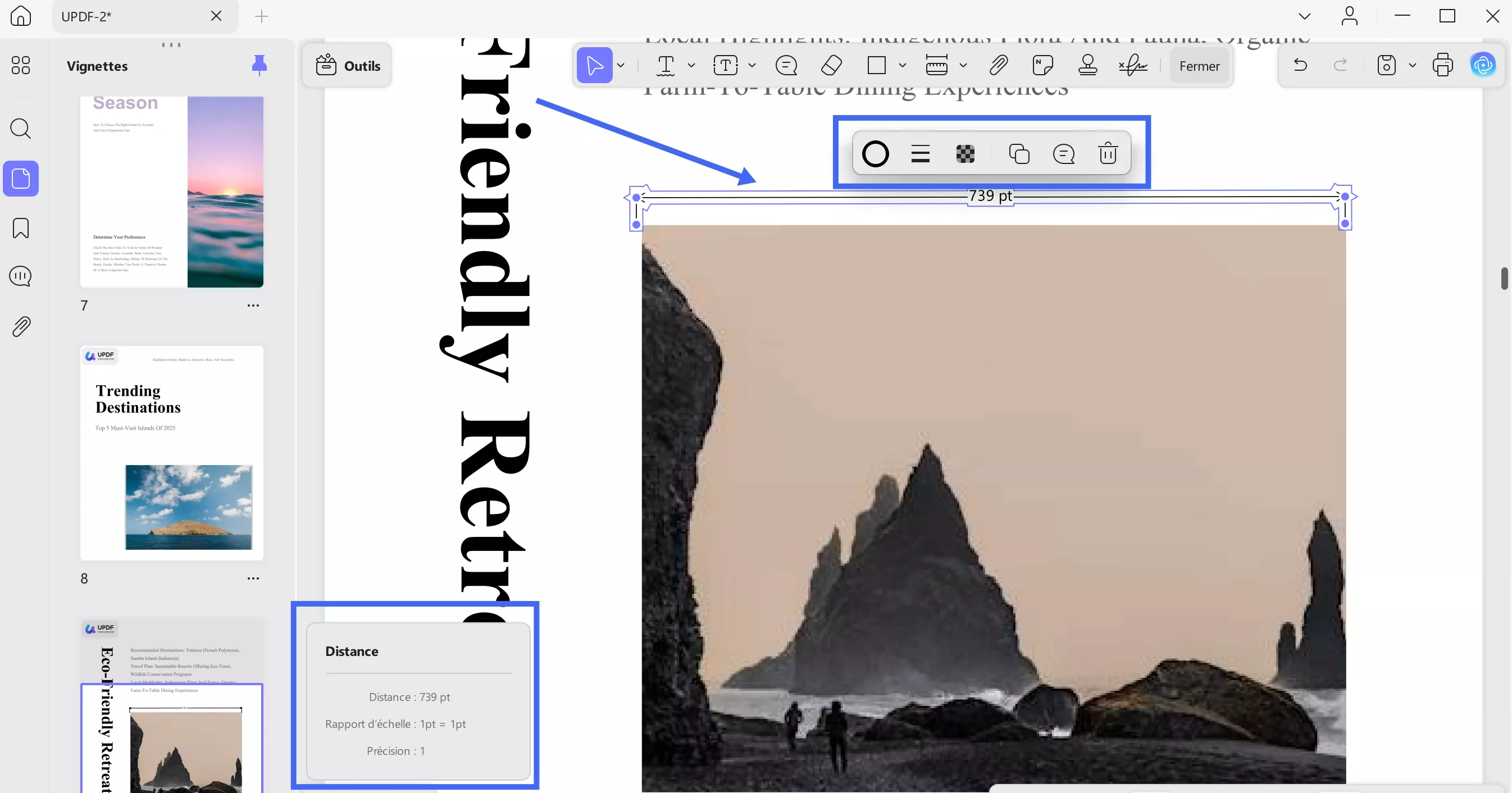The height and width of the screenshot is (793, 1512).
Task: Expand the text box dropdown
Action: [752, 66]
